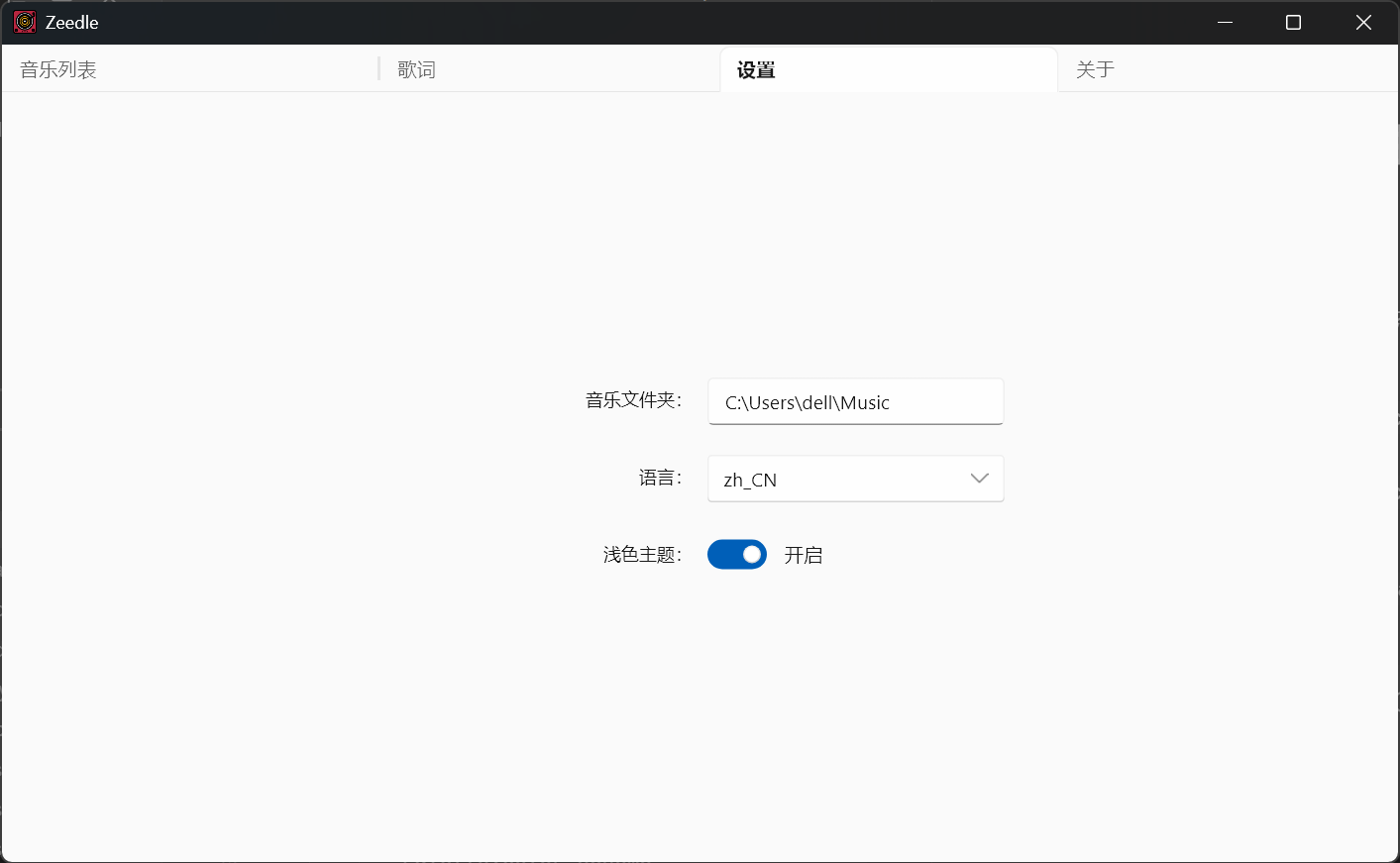Select the 设置 settings tab
This screenshot has width=1400, height=863.
pos(756,69)
